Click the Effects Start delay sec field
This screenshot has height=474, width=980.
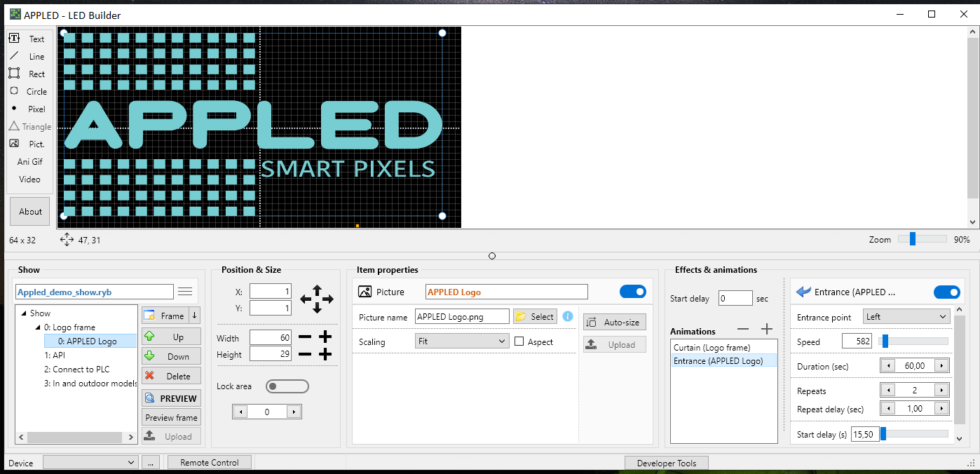point(735,298)
